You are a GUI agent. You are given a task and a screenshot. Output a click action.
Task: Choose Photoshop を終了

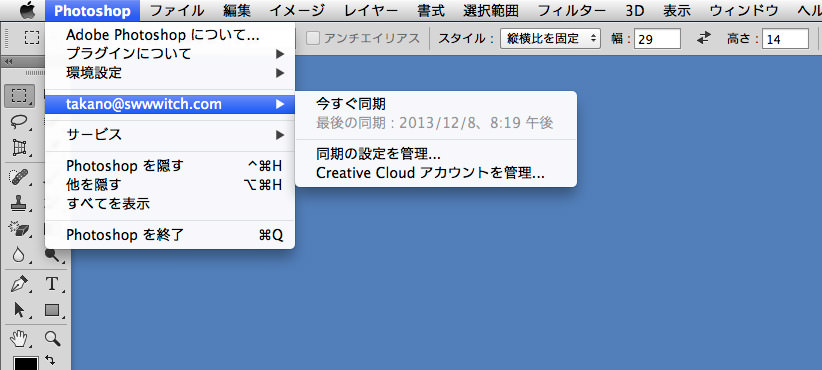pyautogui.click(x=170, y=235)
